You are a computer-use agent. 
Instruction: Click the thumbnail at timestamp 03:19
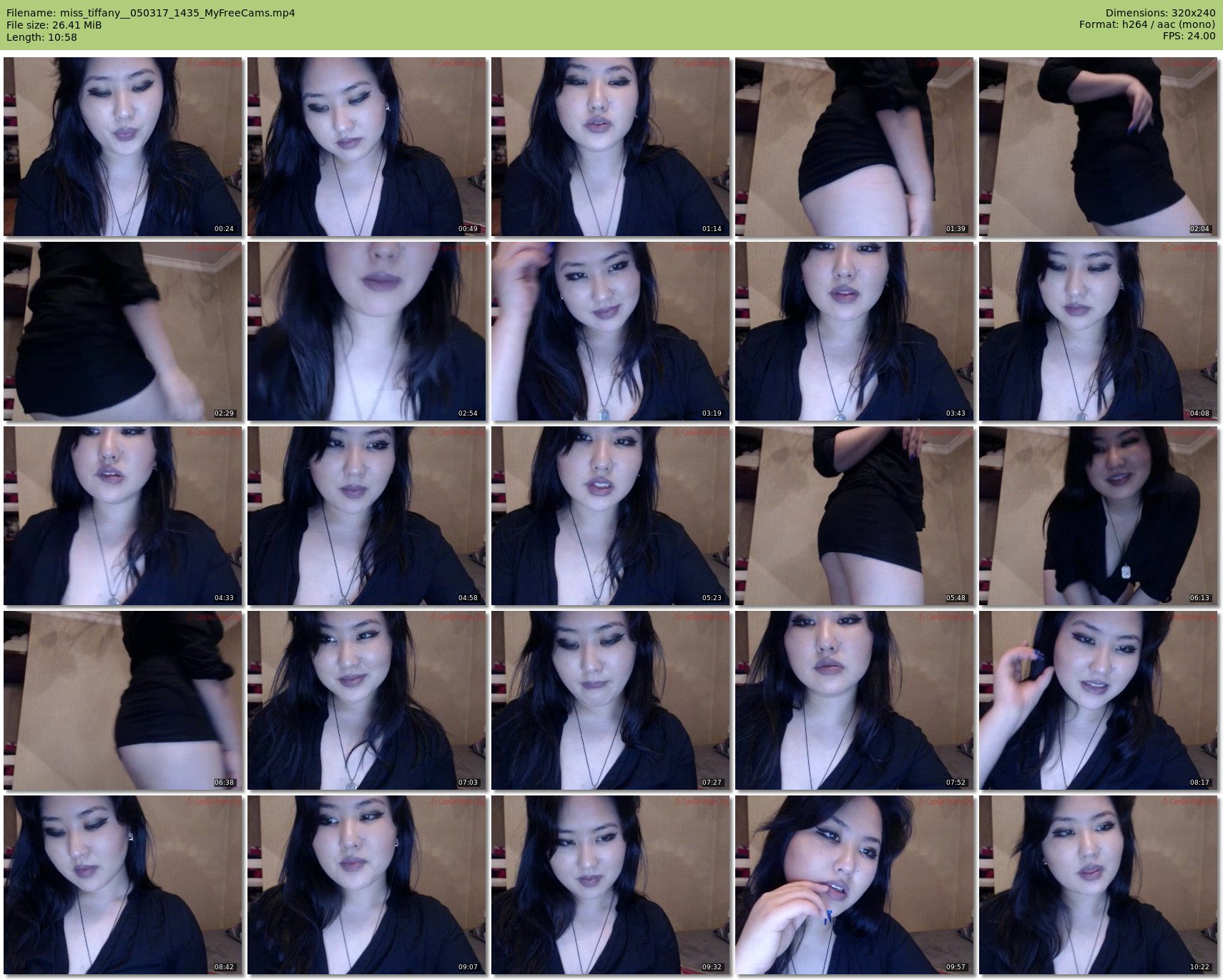[611, 331]
